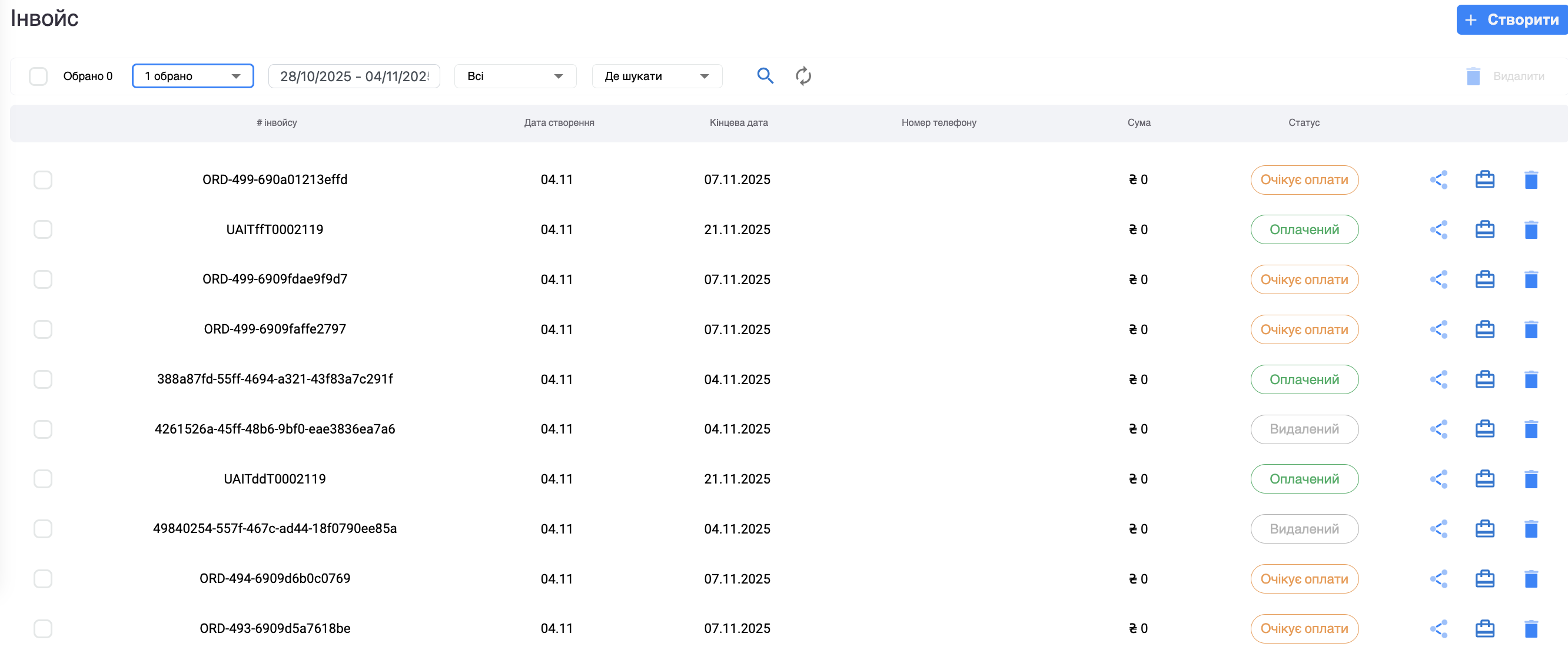Open the '1 обрано' dropdown
Image resolution: width=1568 pixels, height=660 pixels.
[192, 76]
